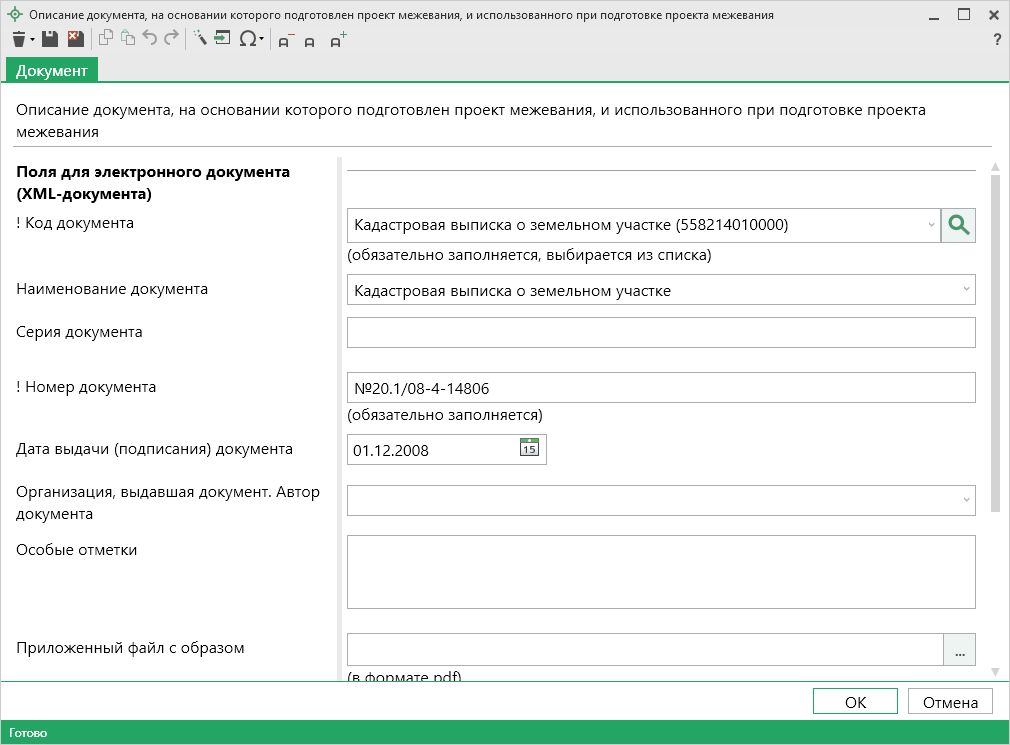
Task: Reset font size with plain A icon
Action: pyautogui.click(x=310, y=41)
